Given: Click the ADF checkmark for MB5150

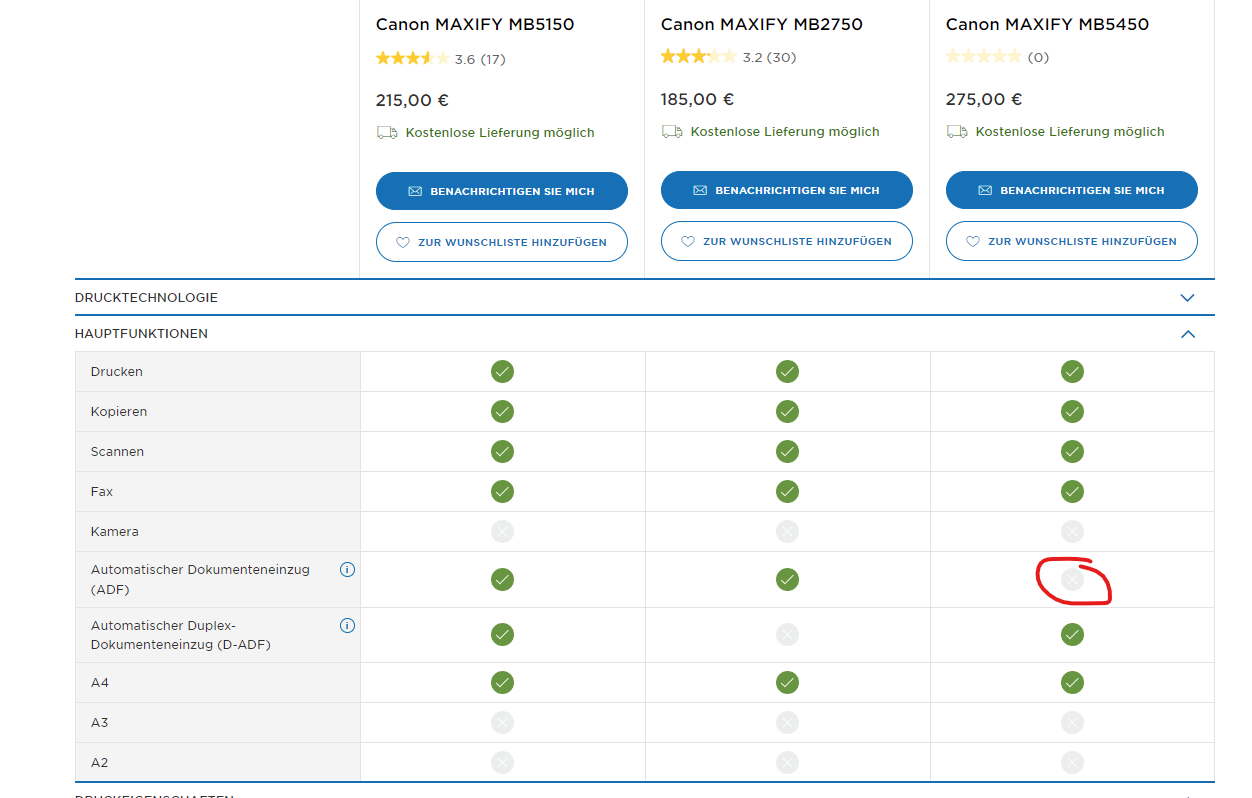Looking at the screenshot, I should point(502,580).
